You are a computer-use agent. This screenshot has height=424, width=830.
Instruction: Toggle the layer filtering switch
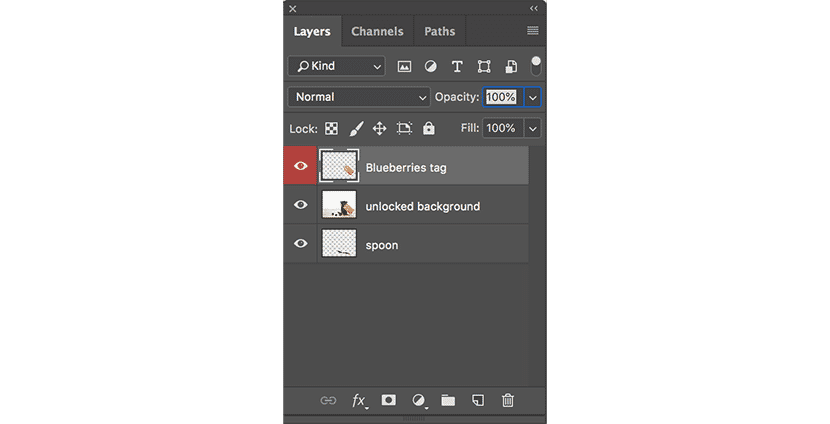tap(536, 65)
